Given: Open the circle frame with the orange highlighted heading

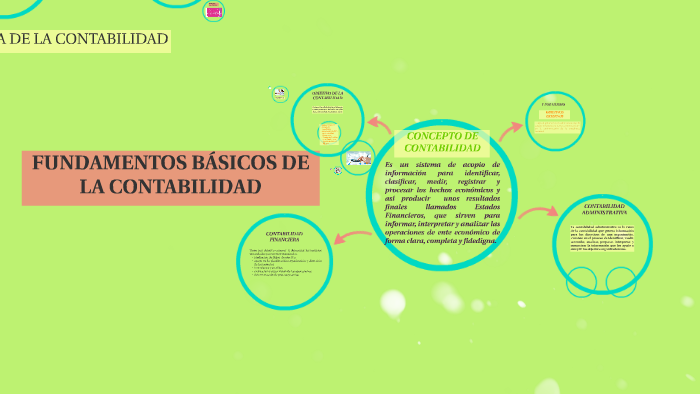Looking at the screenshot, I should tap(555, 121).
